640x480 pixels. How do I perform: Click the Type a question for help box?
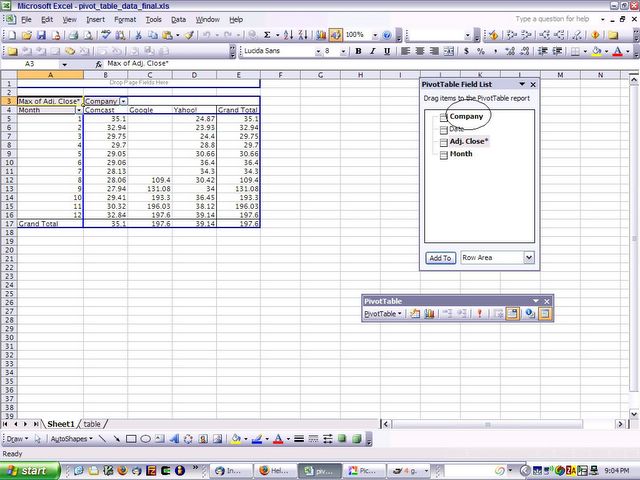[x=552, y=19]
